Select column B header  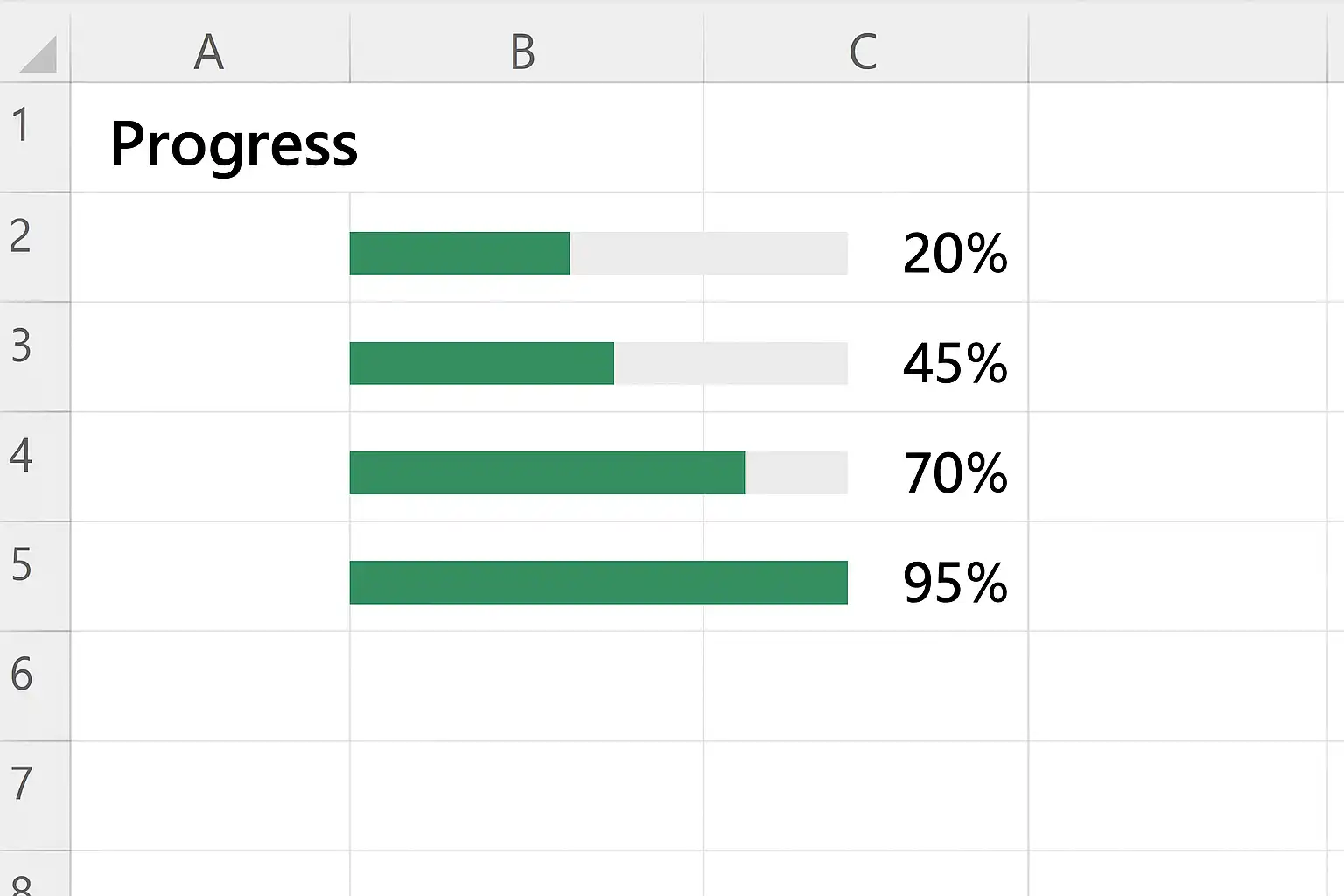pyautogui.click(x=523, y=52)
